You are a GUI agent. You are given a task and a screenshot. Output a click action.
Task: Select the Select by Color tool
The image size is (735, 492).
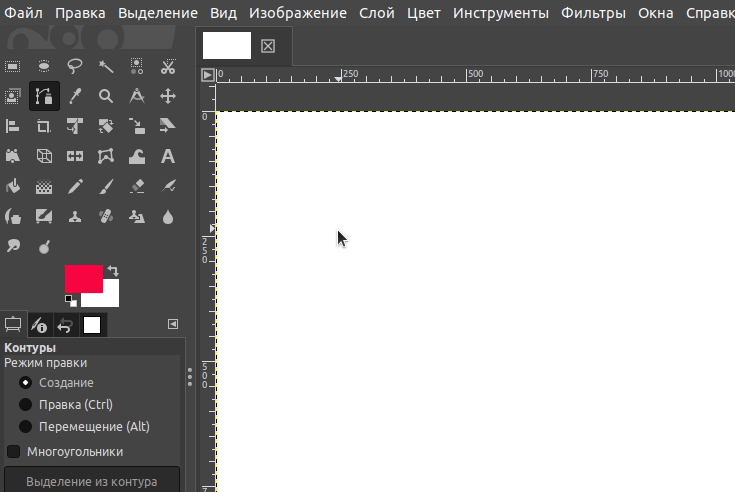137,67
